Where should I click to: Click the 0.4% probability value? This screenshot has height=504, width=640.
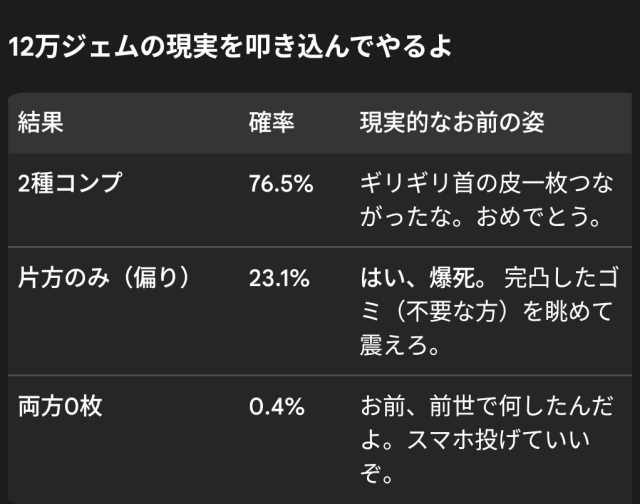coord(276,408)
